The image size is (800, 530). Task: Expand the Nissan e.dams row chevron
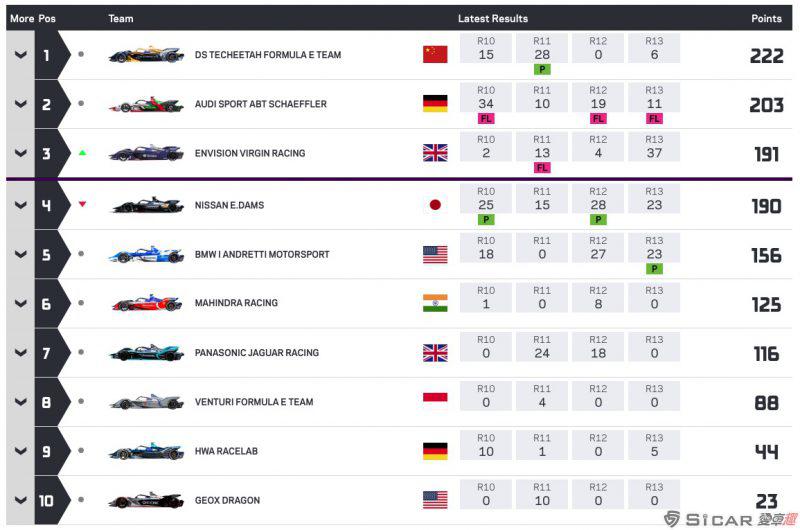click(20, 205)
